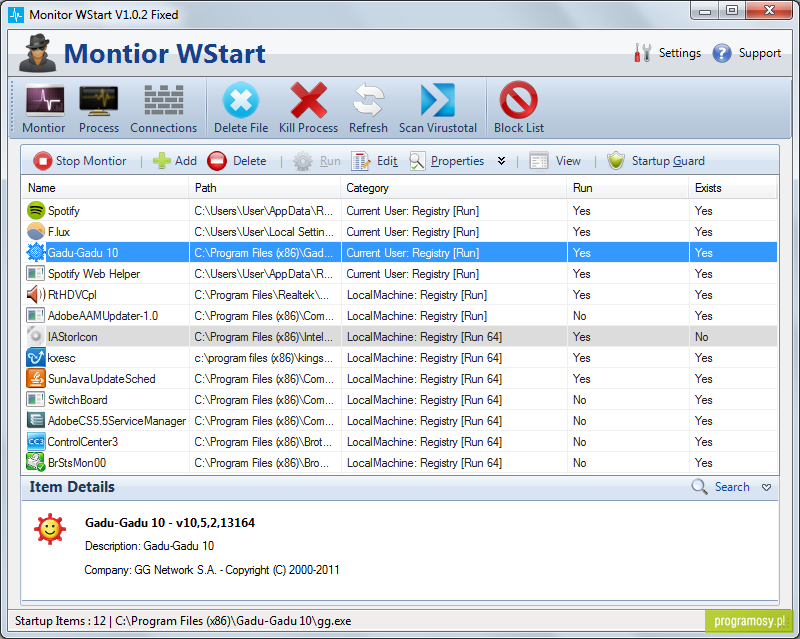Click the Gadu-Gadu 10 version title
The height and width of the screenshot is (639, 800).
point(170,523)
